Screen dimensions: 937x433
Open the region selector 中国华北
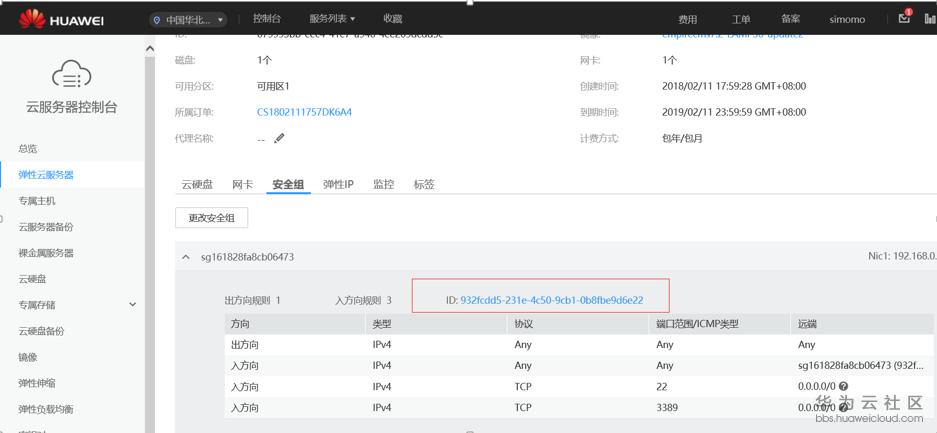[x=189, y=20]
